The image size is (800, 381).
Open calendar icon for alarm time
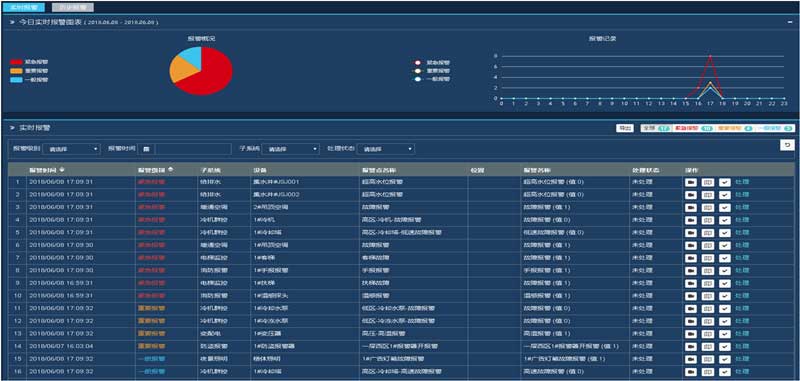(x=146, y=149)
